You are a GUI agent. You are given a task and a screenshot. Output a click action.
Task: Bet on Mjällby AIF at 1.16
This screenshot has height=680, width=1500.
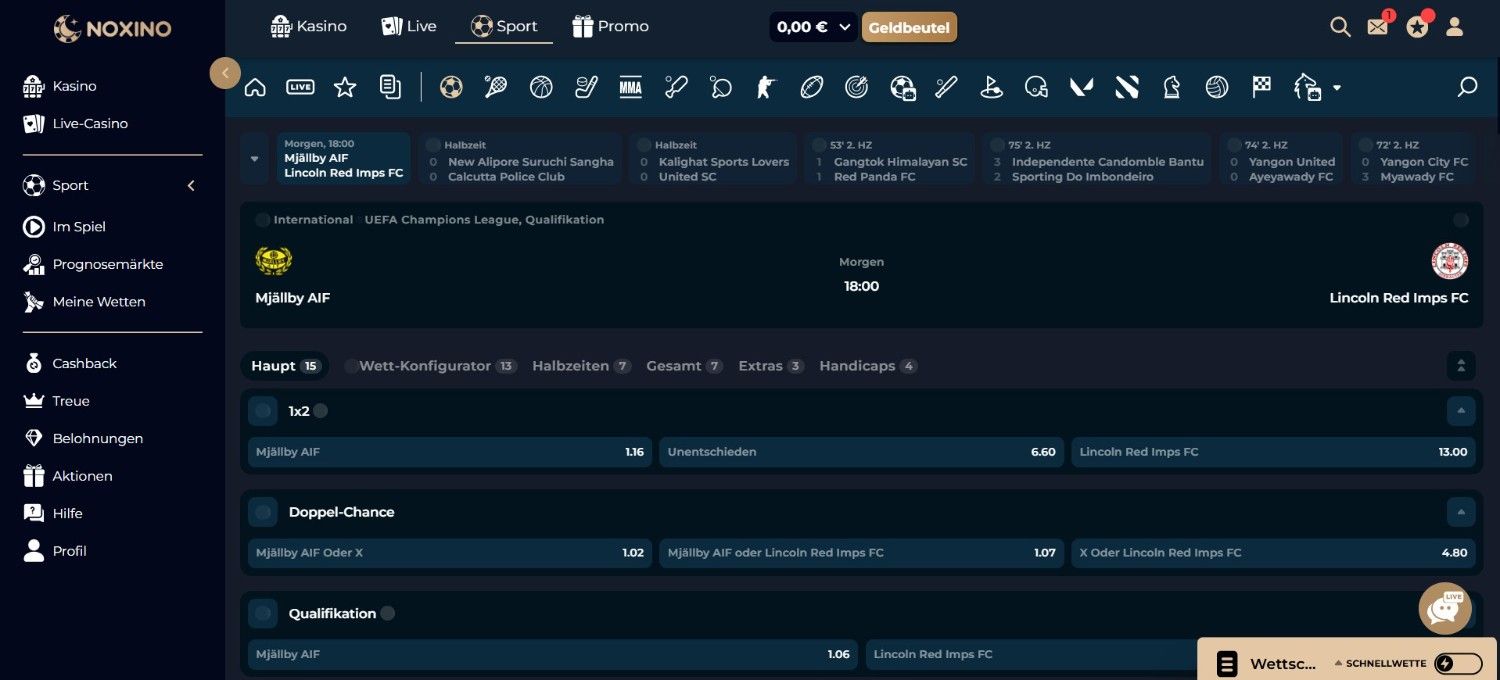point(450,452)
